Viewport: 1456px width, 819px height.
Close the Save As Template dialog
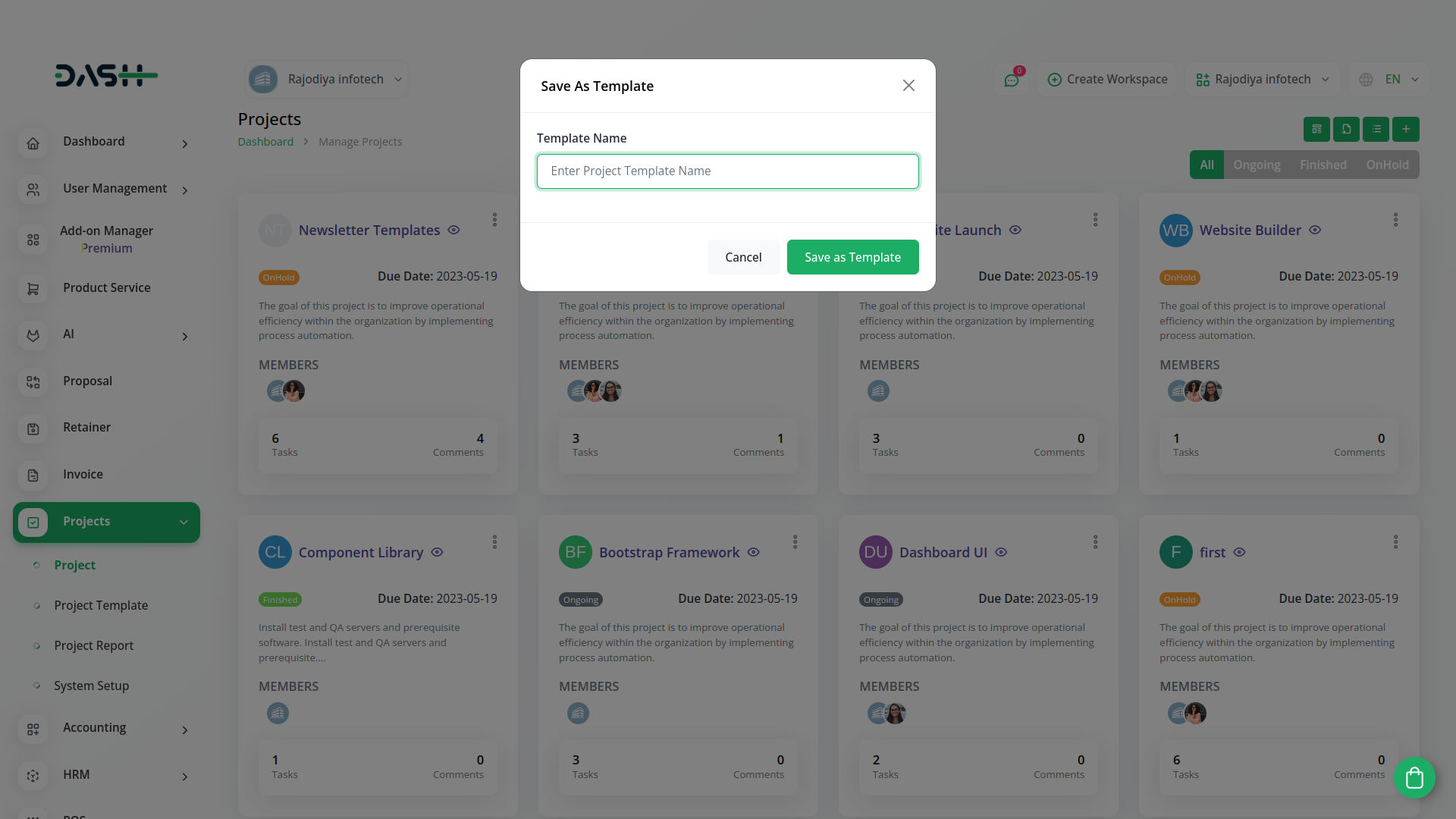point(908,86)
